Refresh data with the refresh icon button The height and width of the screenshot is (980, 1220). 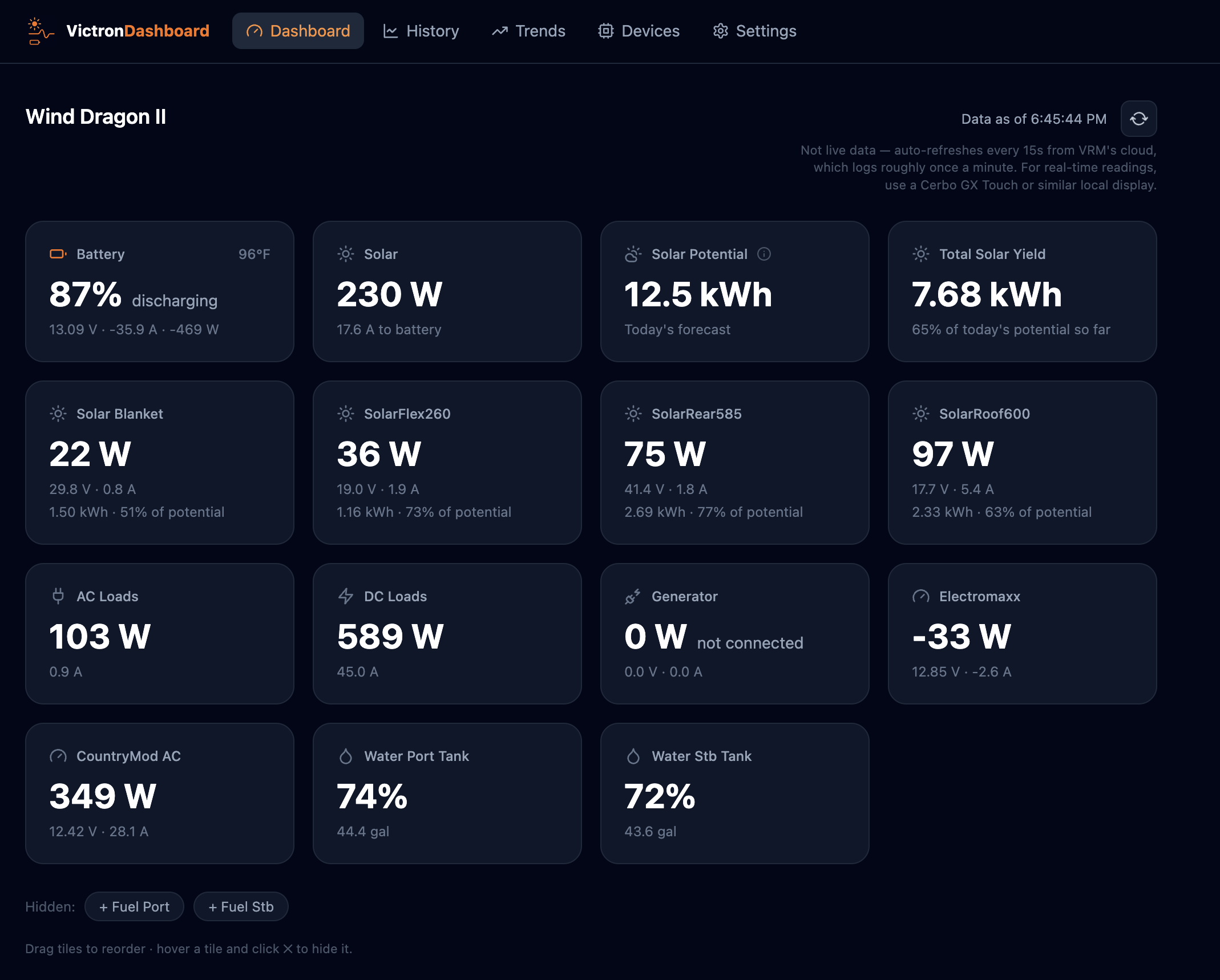coord(1138,119)
